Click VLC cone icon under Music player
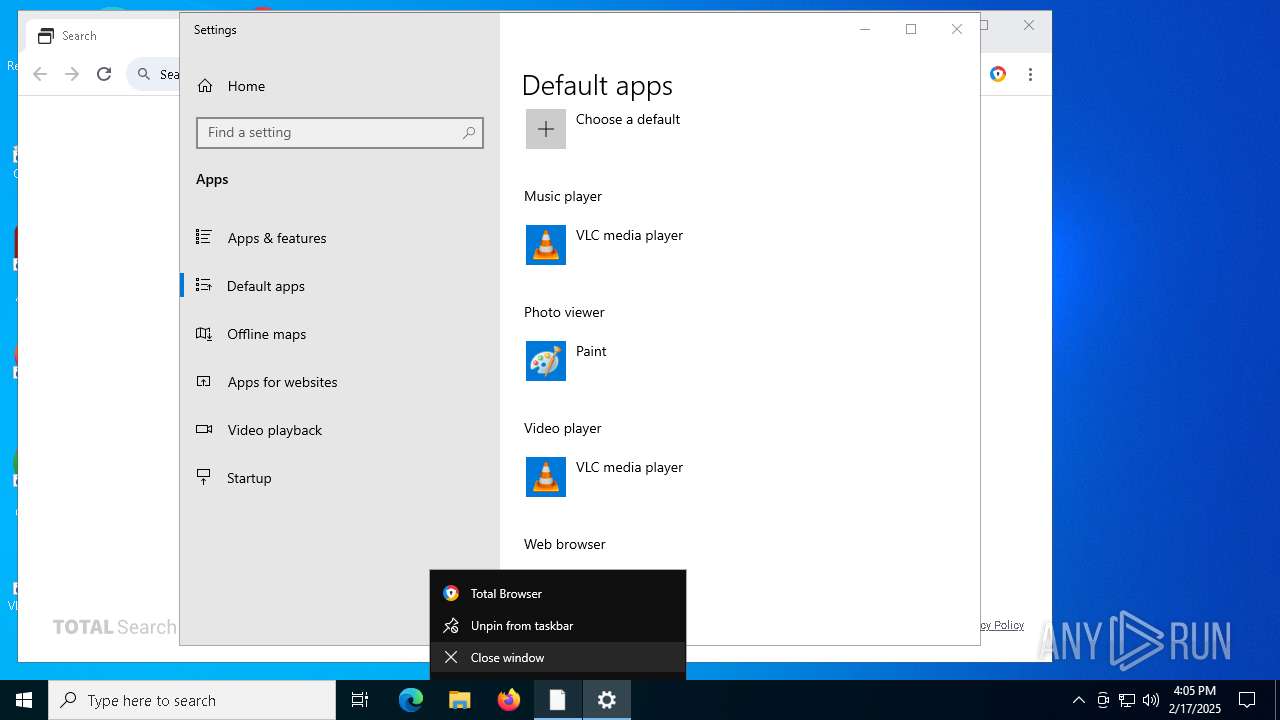 pyautogui.click(x=546, y=245)
